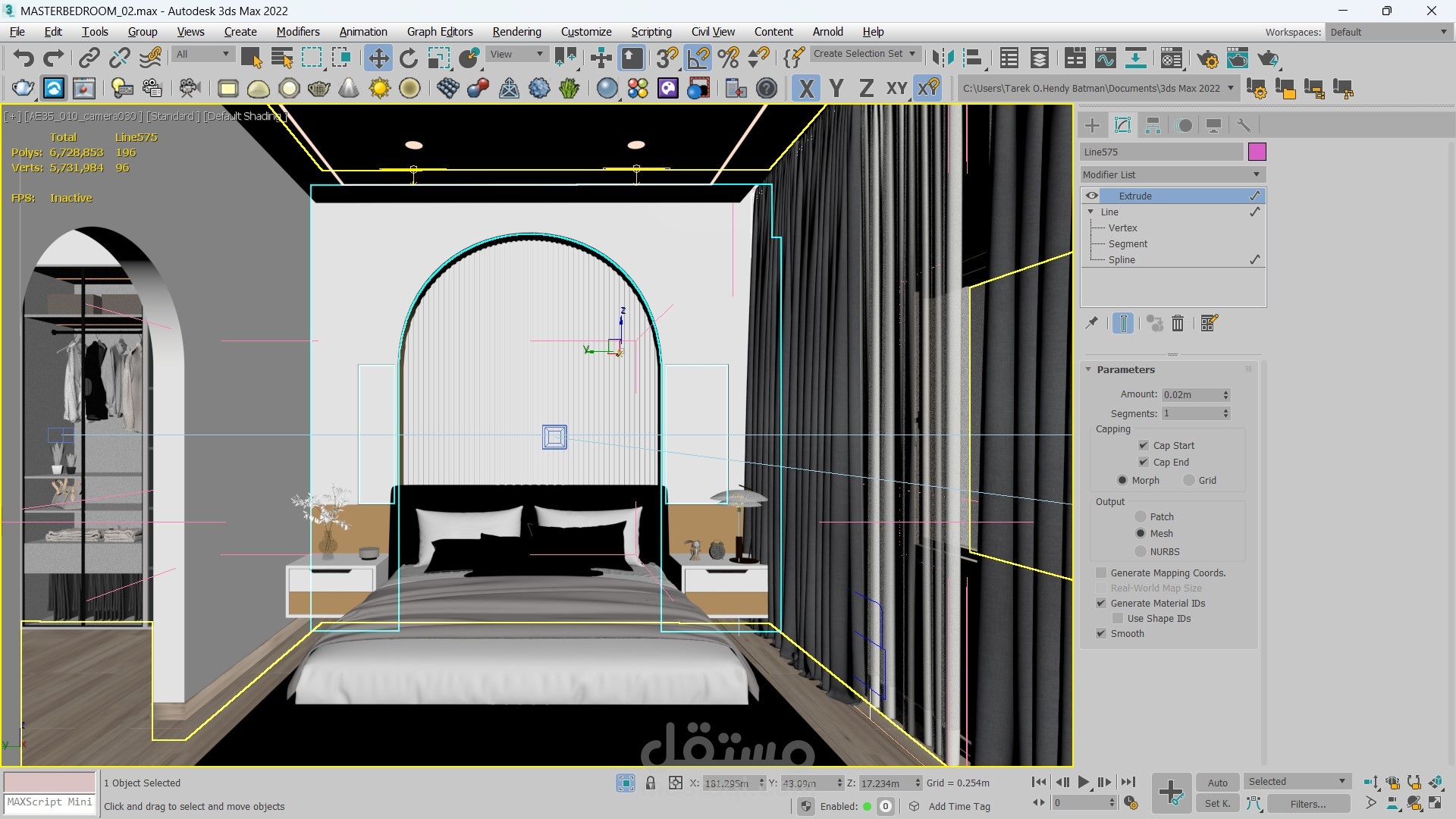Select the Select and Move tool
Viewport: 1456px width, 819px height.
pyautogui.click(x=378, y=58)
